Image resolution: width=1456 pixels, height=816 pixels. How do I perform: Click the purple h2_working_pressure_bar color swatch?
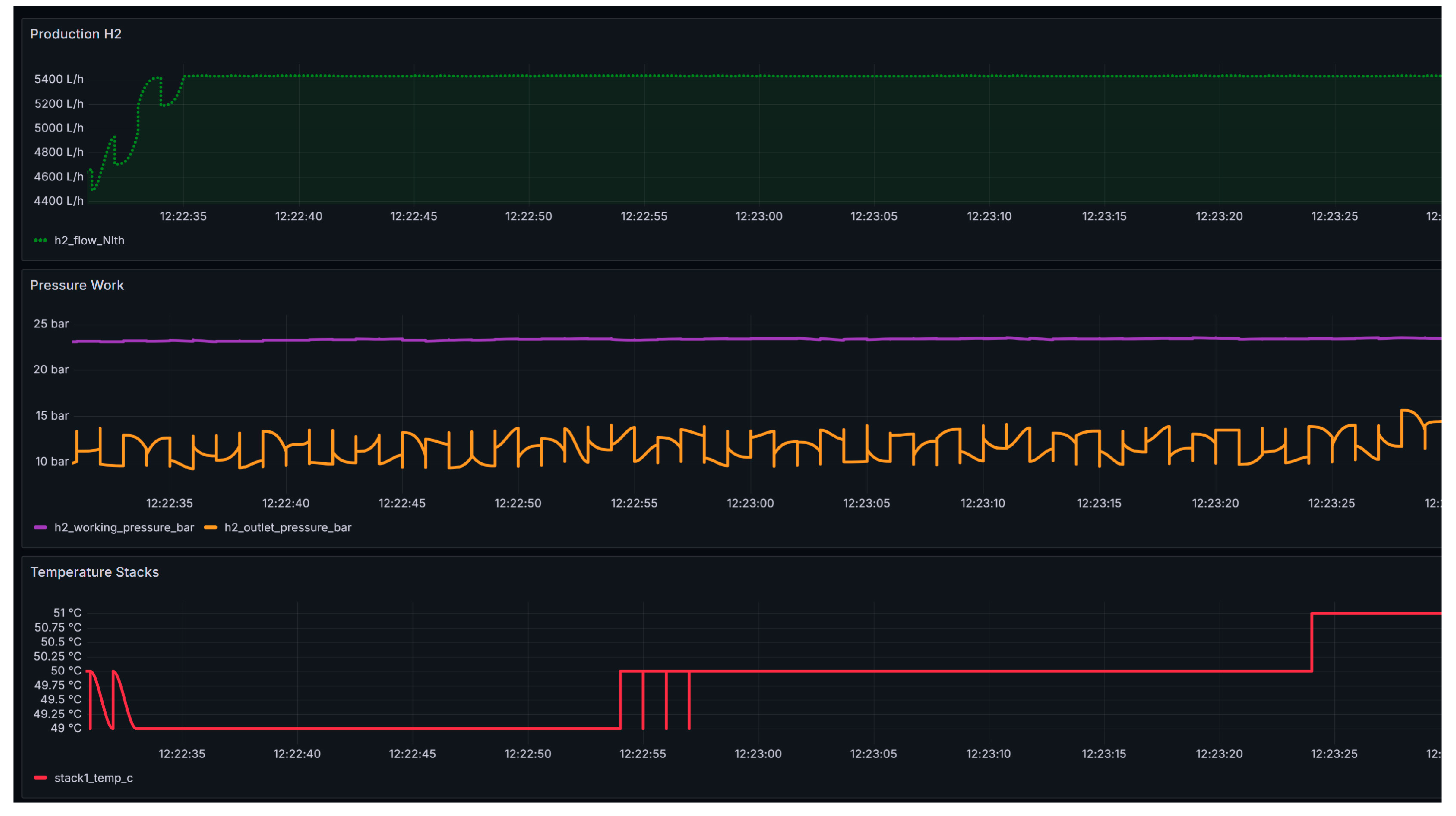pyautogui.click(x=40, y=527)
